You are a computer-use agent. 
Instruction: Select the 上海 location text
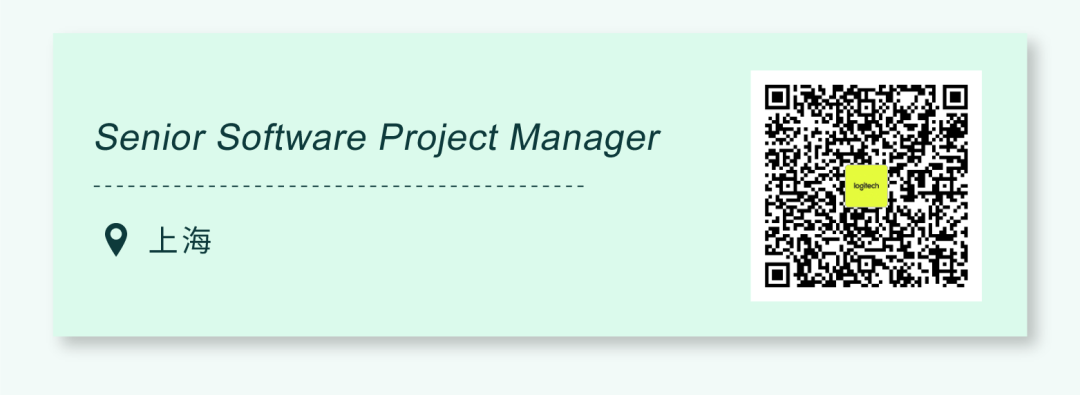click(x=180, y=241)
